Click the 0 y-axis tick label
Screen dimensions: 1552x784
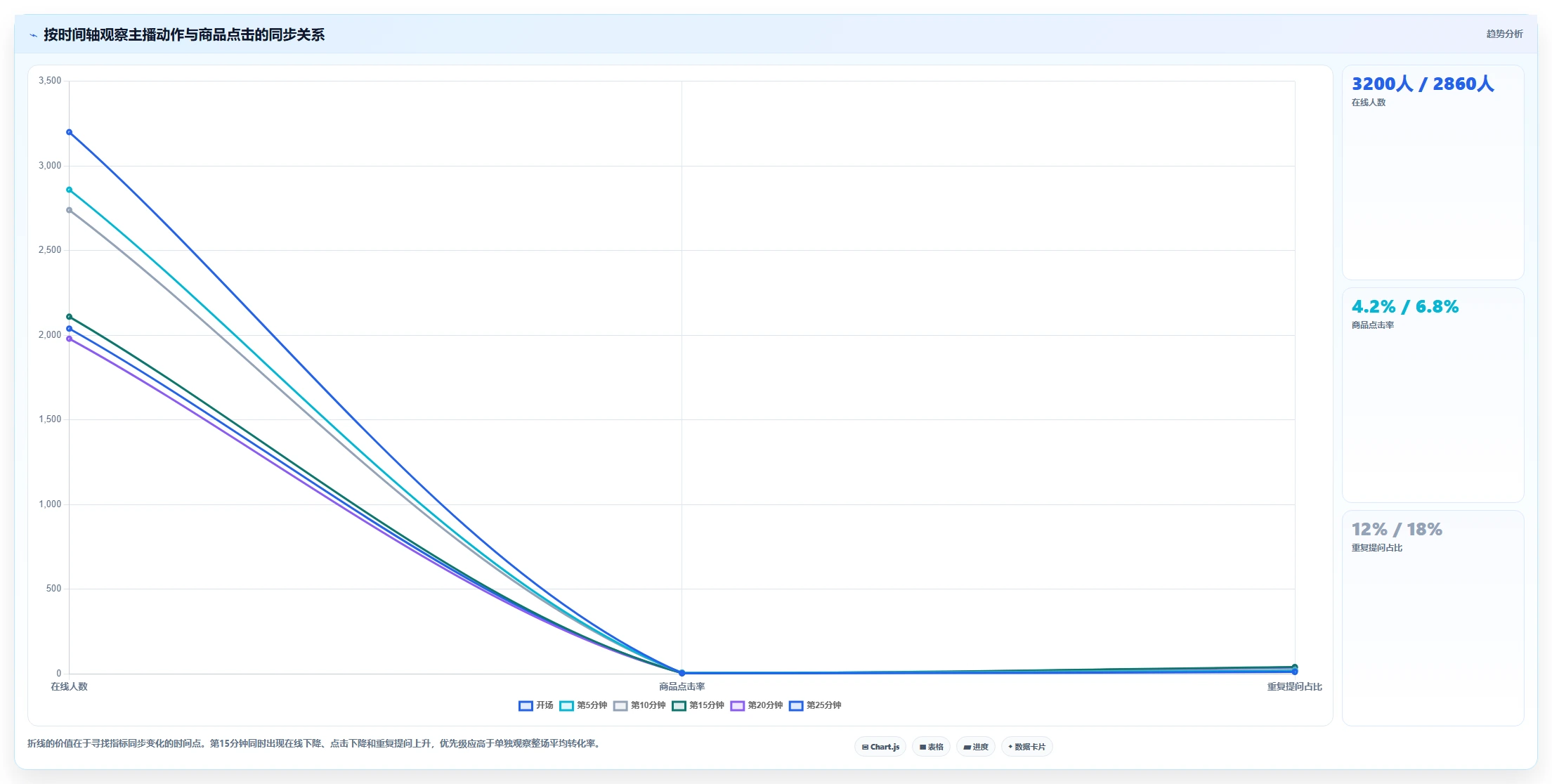(59, 674)
